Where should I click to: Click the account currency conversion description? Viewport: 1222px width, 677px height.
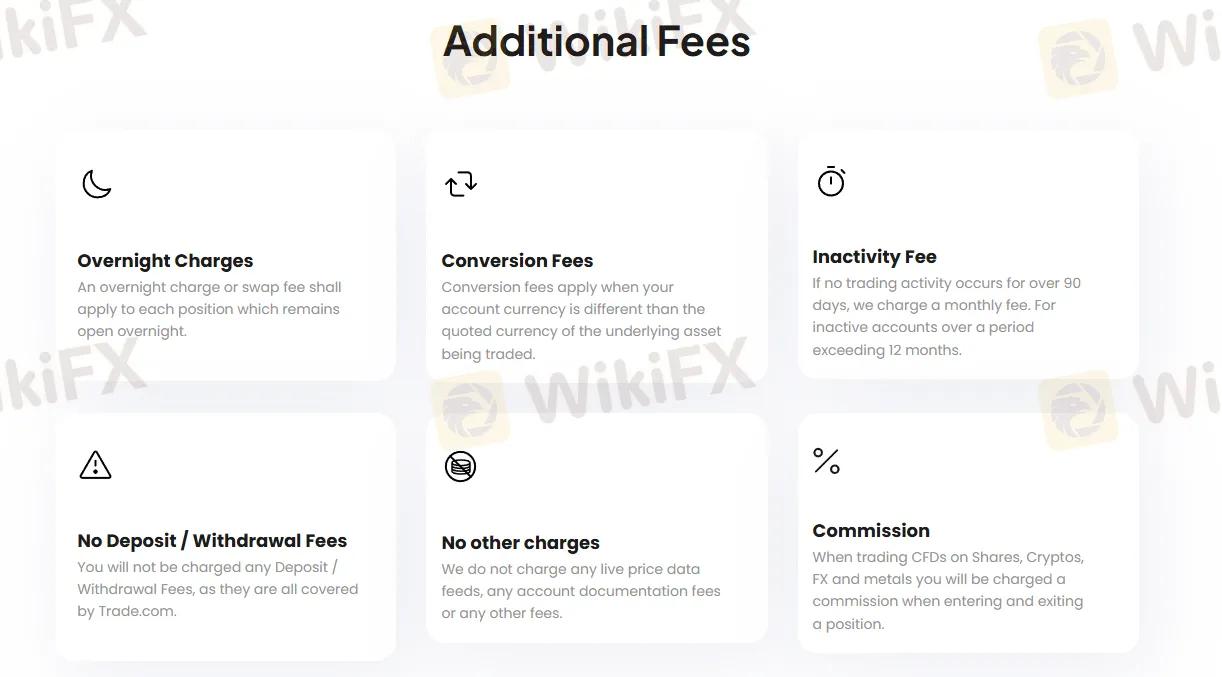pos(581,320)
